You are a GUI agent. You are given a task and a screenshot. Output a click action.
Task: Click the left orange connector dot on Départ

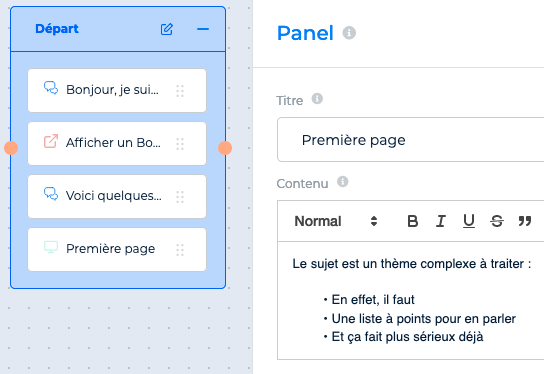click(11, 148)
